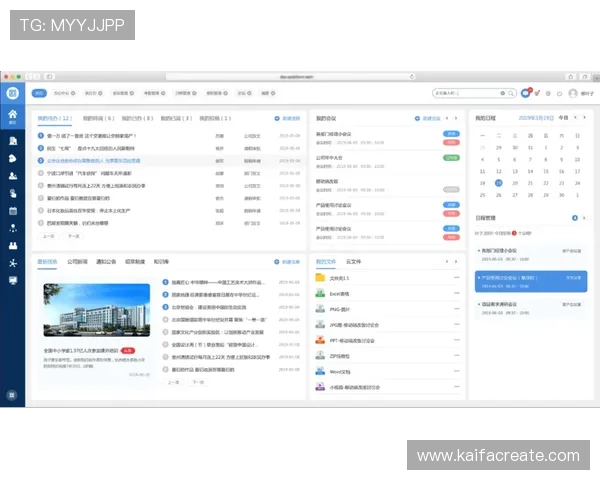Select radio circle for 日本化妆品 task row
The width and height of the screenshot is (600, 480).
click(41, 210)
